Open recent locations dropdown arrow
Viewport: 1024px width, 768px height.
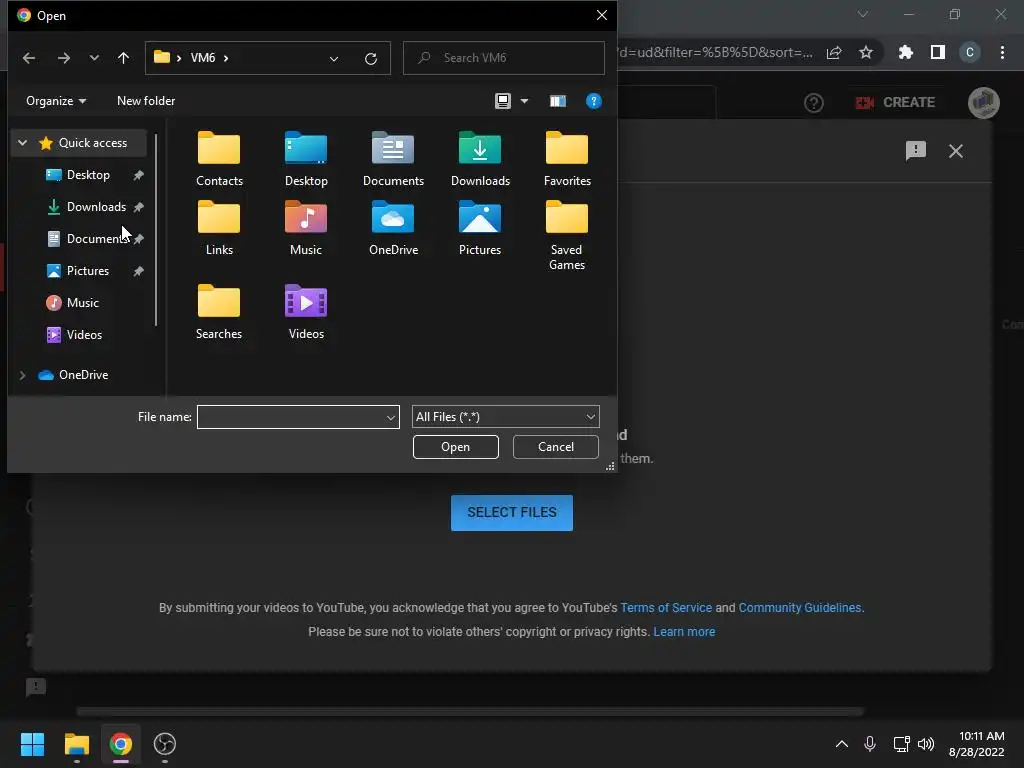click(x=94, y=58)
